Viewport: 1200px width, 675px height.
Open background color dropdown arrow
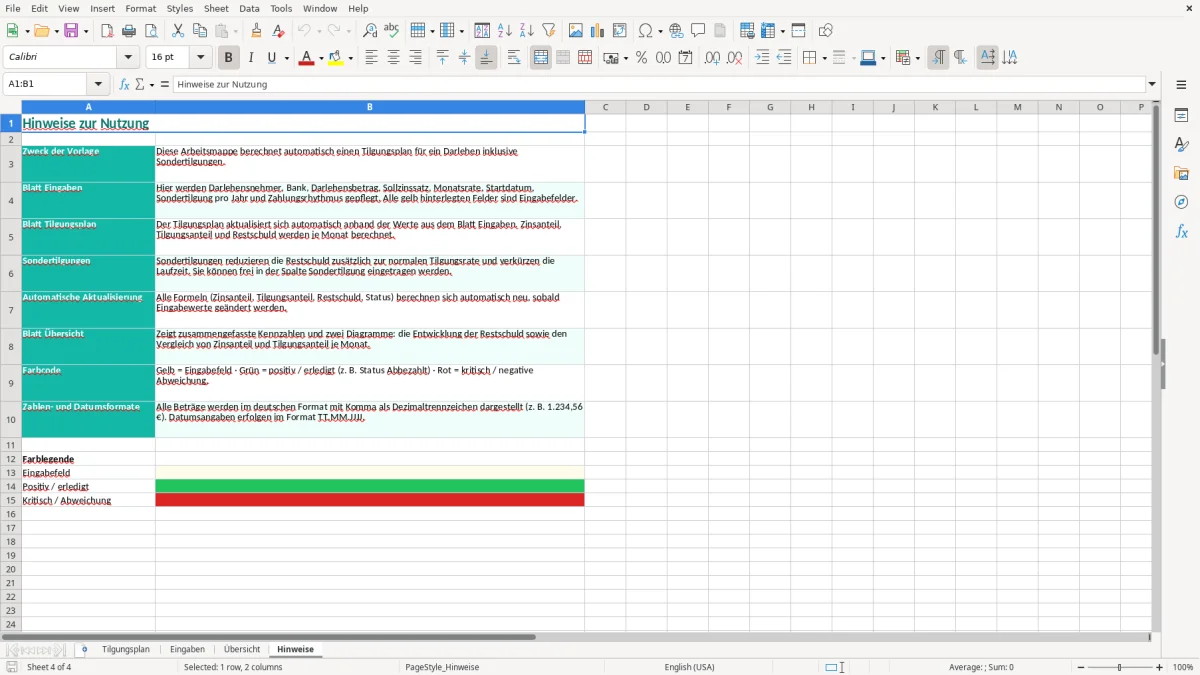click(350, 58)
